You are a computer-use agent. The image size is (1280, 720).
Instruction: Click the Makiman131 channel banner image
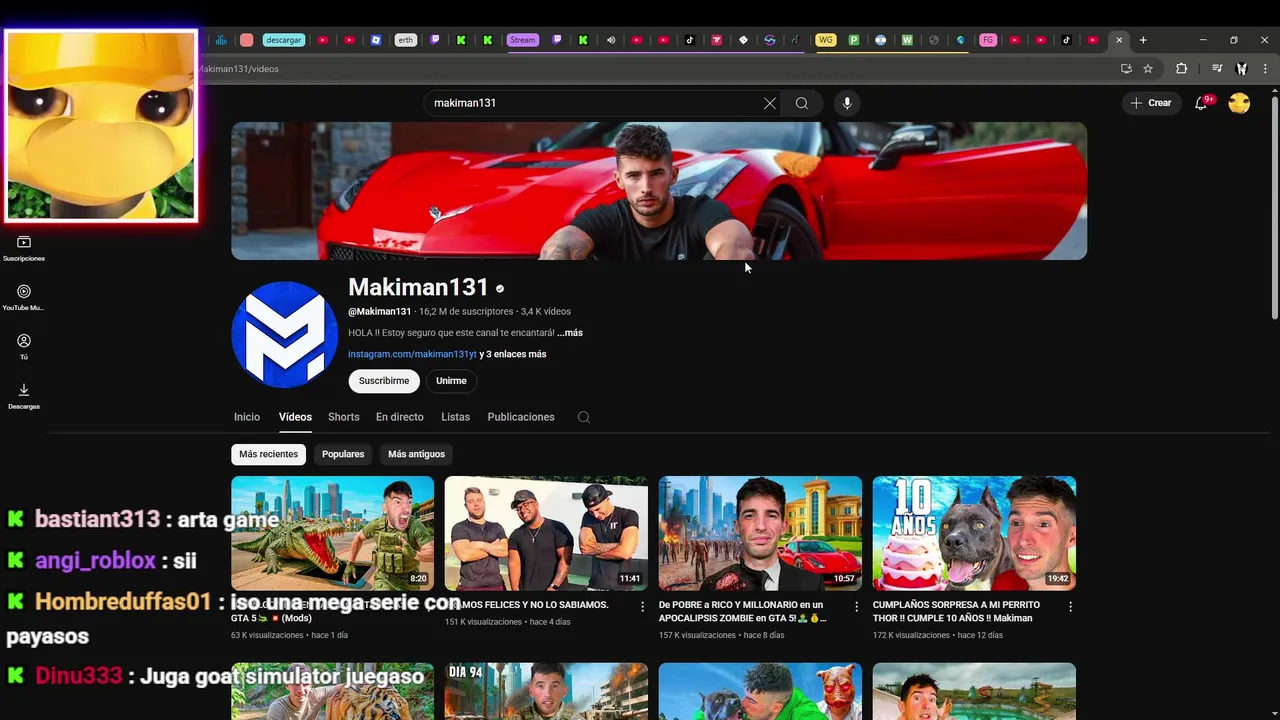pyautogui.click(x=659, y=191)
